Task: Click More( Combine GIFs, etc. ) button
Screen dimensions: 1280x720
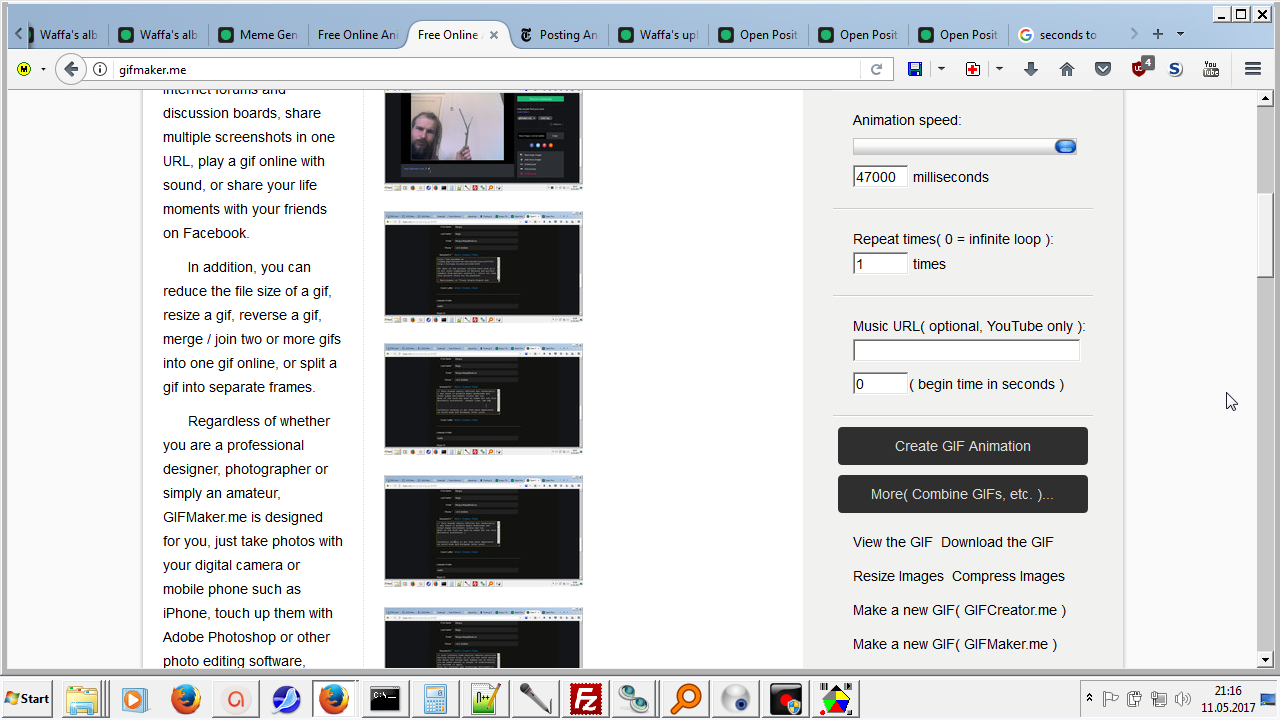Action: coord(963,494)
